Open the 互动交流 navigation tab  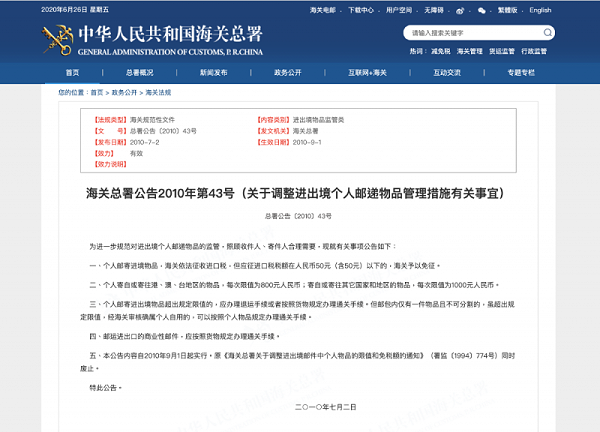447,73
